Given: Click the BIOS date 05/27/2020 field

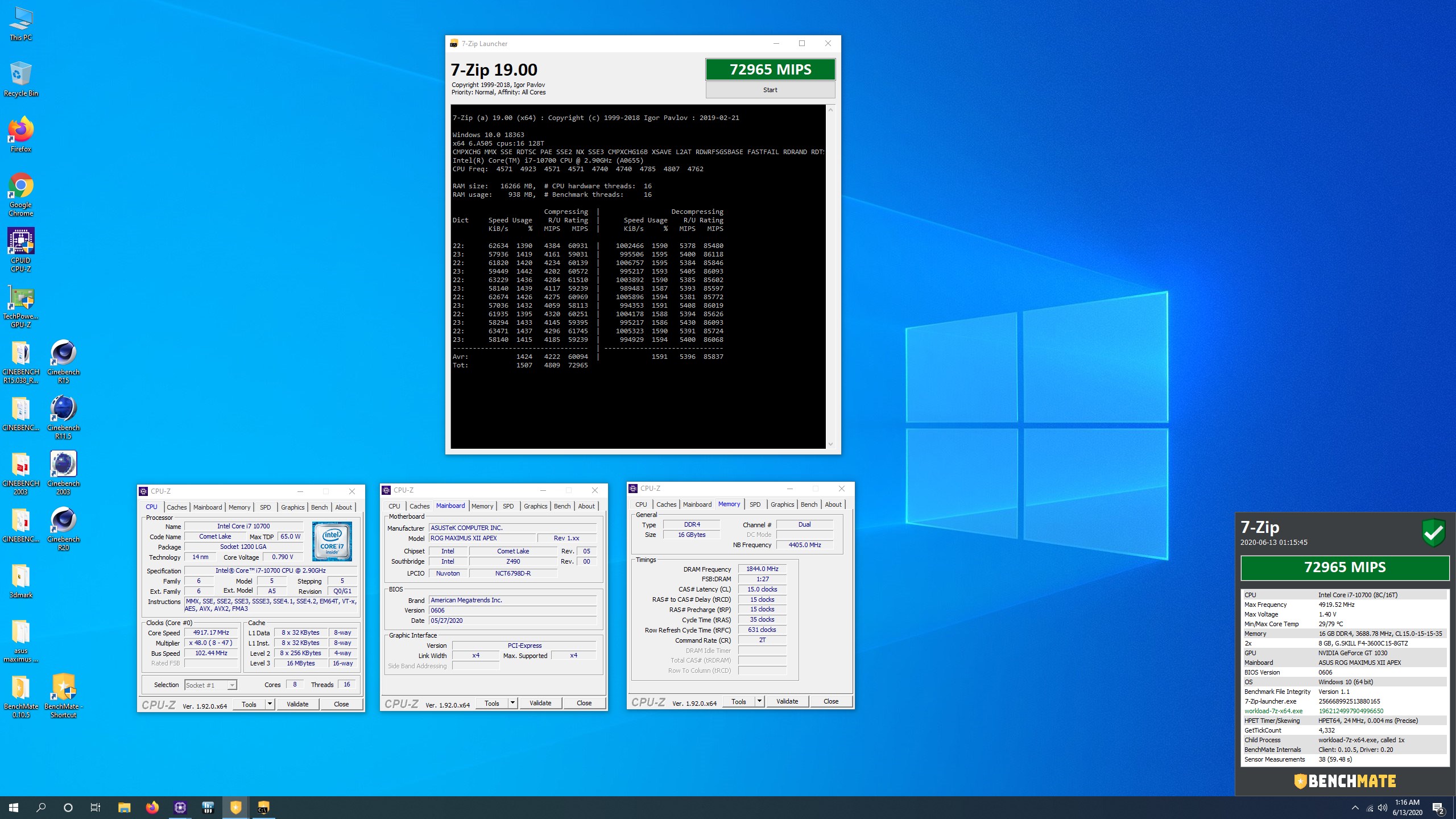Looking at the screenshot, I should (512, 621).
